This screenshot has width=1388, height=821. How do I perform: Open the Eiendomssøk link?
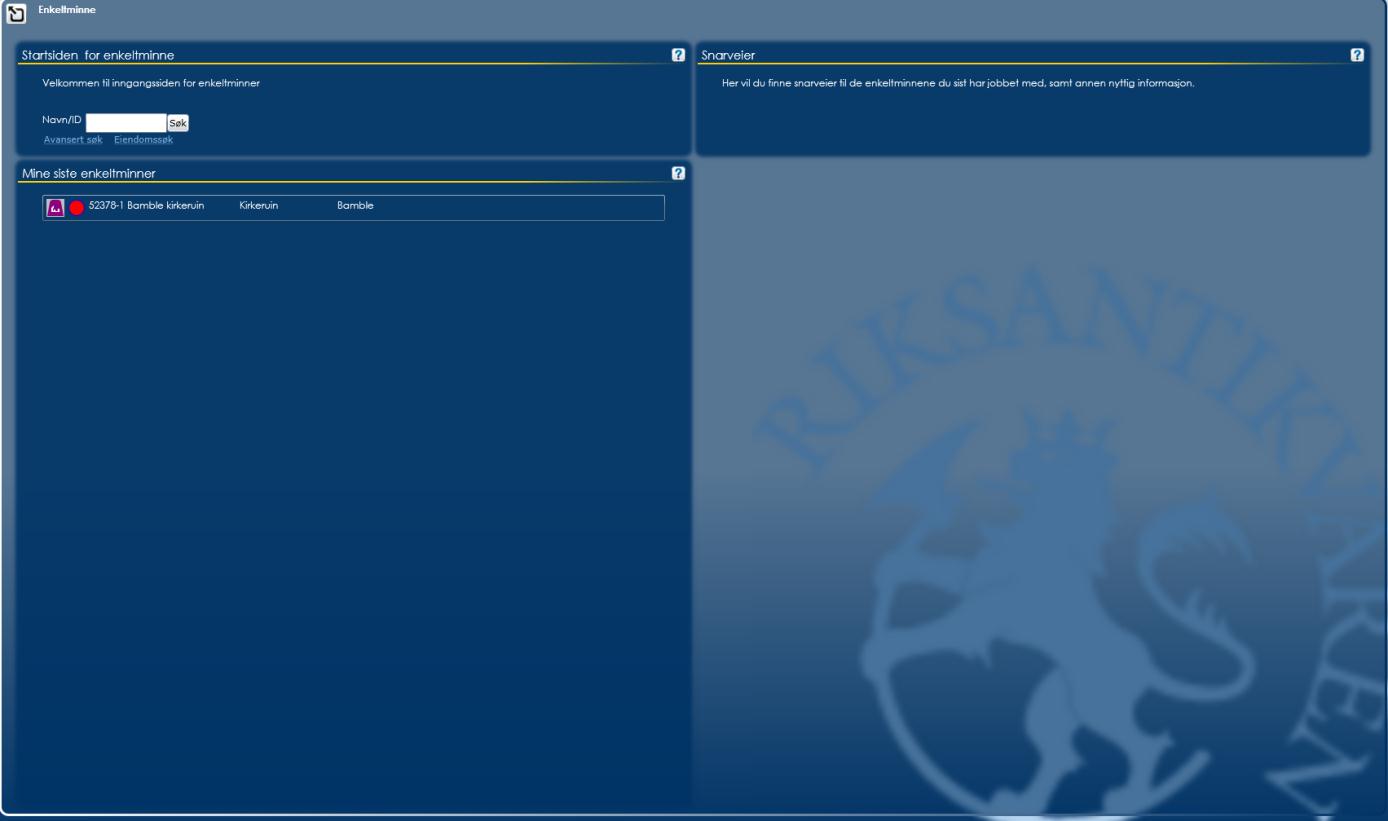coord(143,140)
